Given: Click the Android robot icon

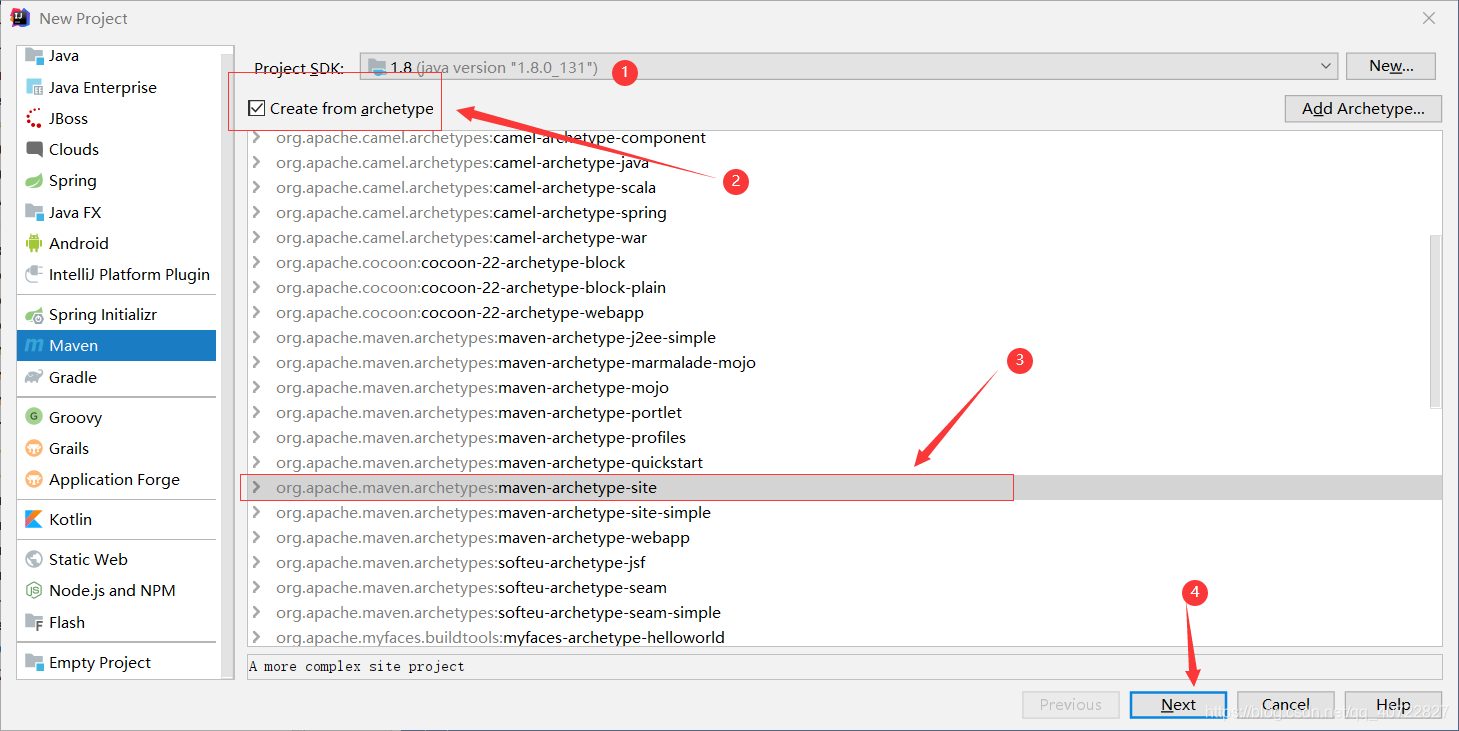Looking at the screenshot, I should point(34,243).
